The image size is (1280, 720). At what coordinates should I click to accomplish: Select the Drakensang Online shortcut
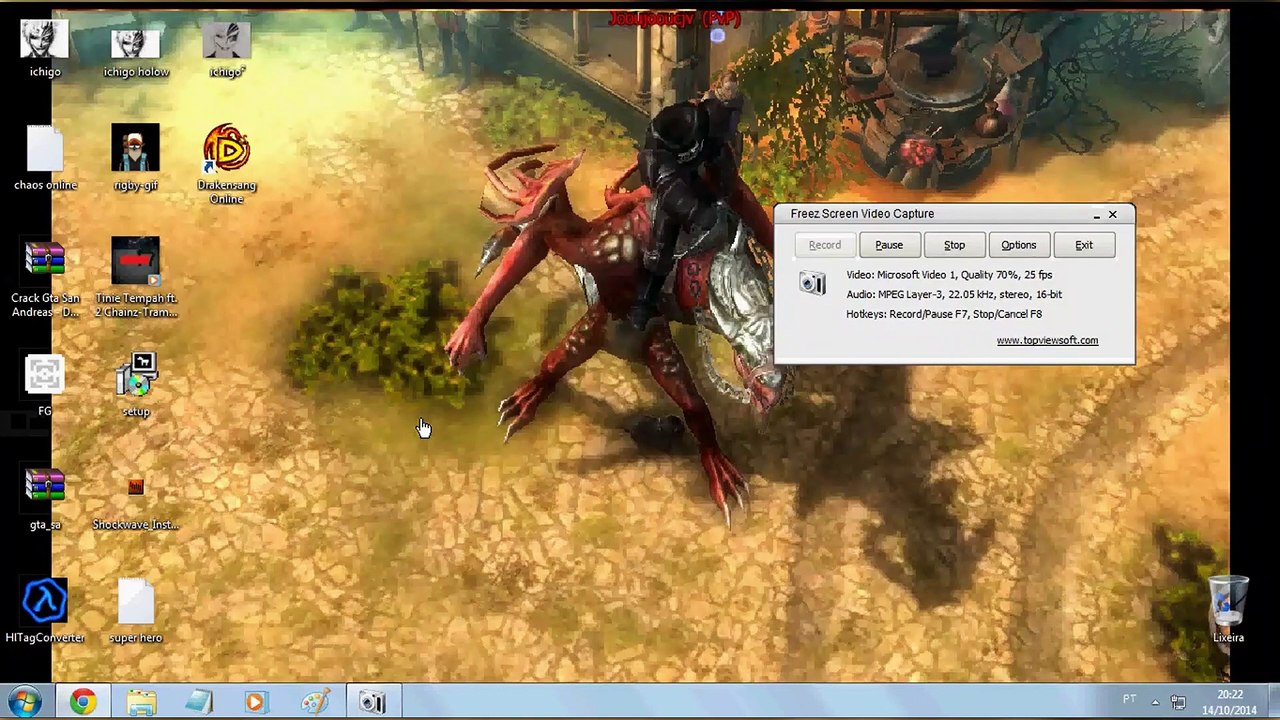[x=227, y=164]
